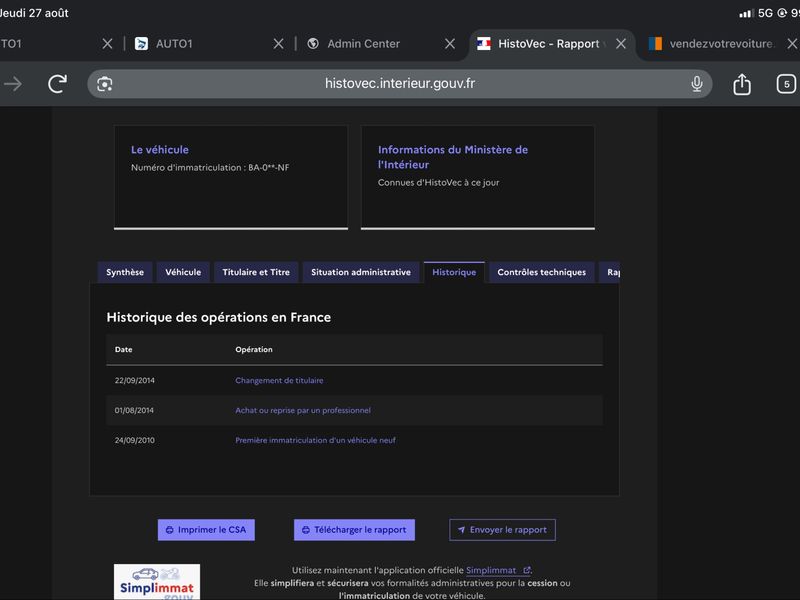Viewport: 800px width, 600px height.
Task: Show open tabs counter
Action: pos(786,84)
